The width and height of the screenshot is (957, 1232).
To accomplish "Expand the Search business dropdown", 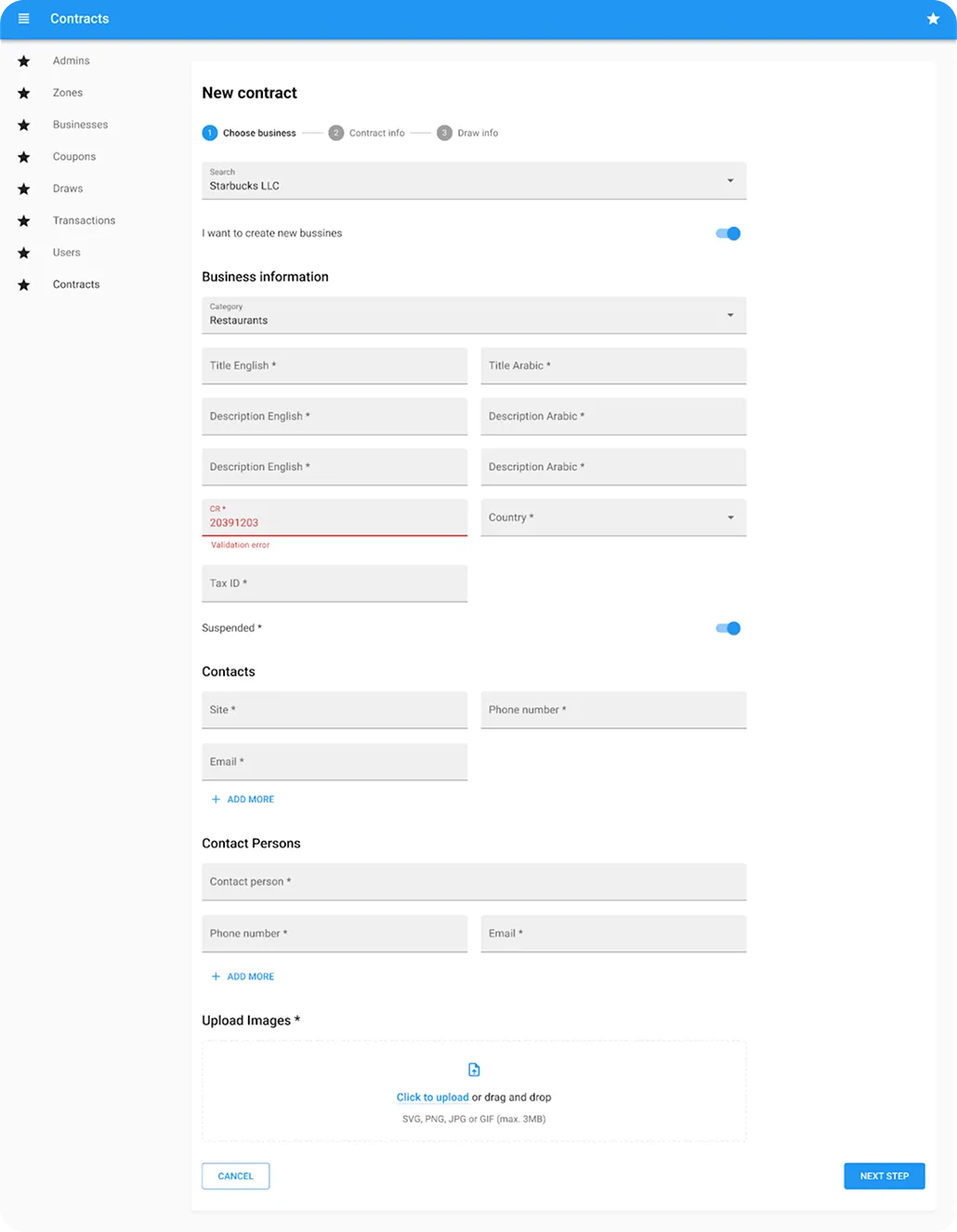I will click(x=474, y=180).
